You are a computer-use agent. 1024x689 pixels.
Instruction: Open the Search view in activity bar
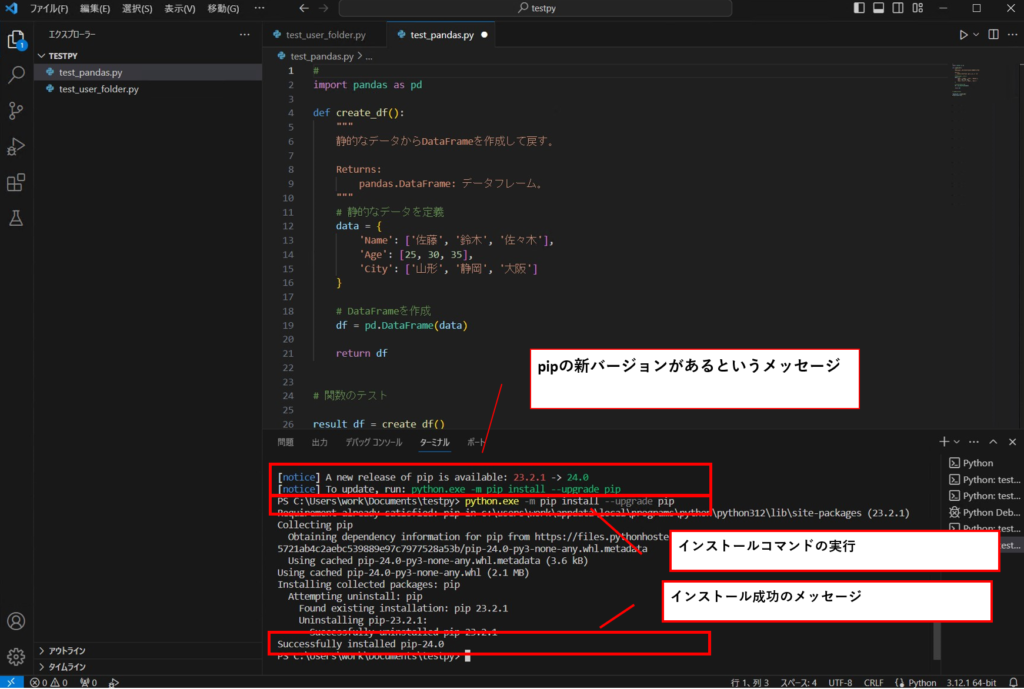[16, 74]
